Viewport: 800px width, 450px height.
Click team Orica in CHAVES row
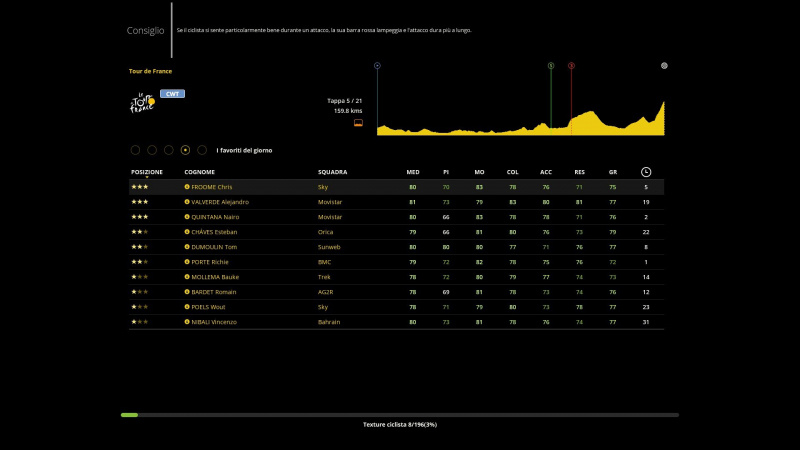tap(326, 232)
